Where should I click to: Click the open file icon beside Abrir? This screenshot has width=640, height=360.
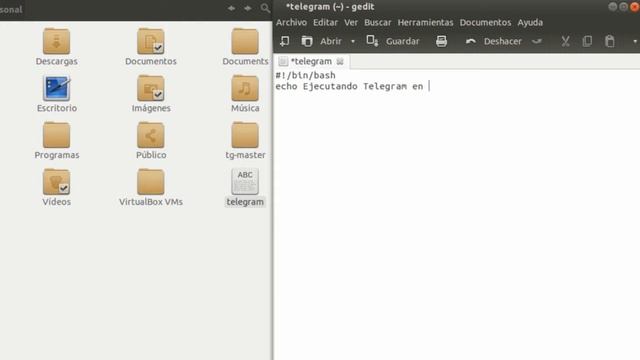coord(307,41)
